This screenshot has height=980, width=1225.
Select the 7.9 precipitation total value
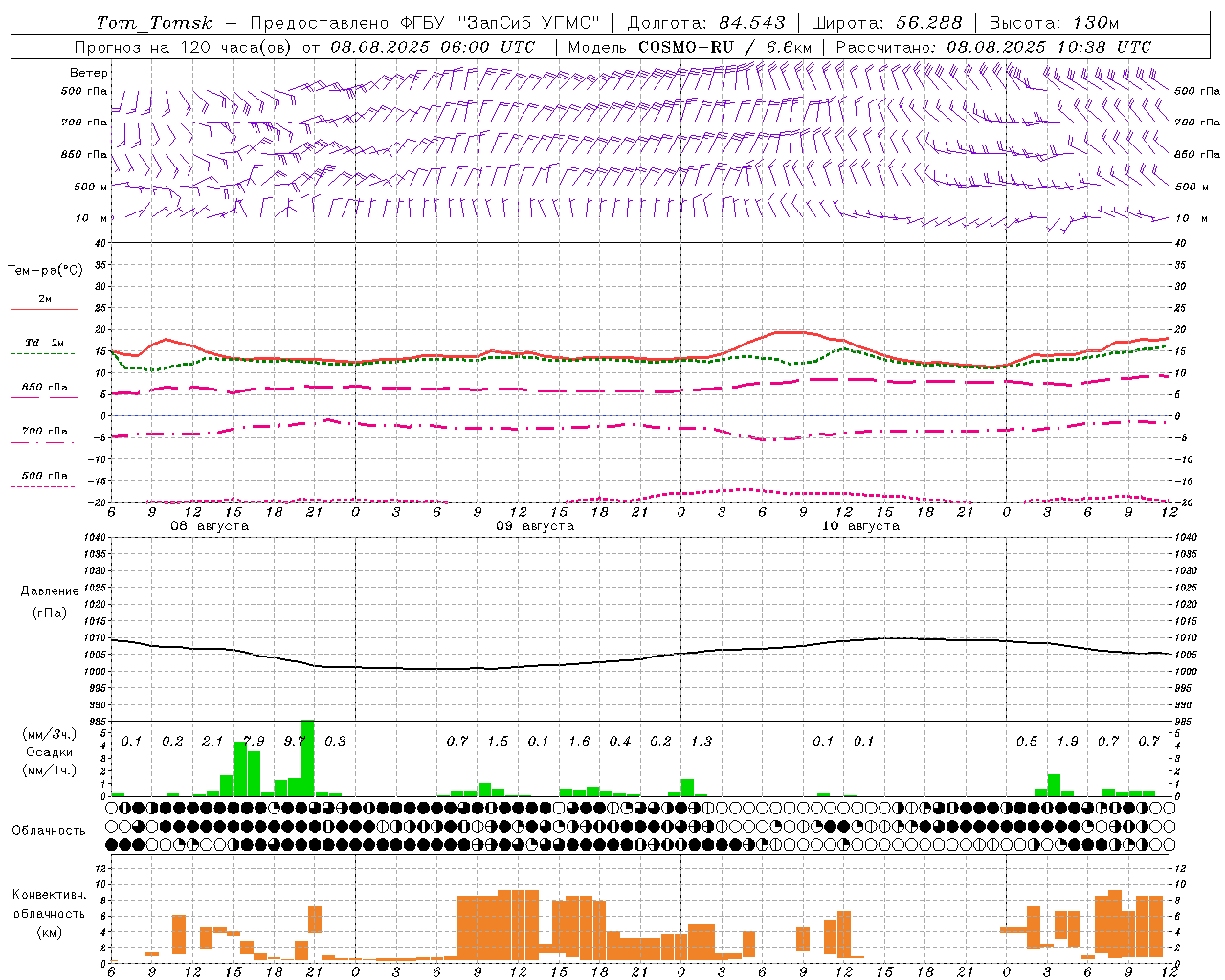tap(254, 742)
